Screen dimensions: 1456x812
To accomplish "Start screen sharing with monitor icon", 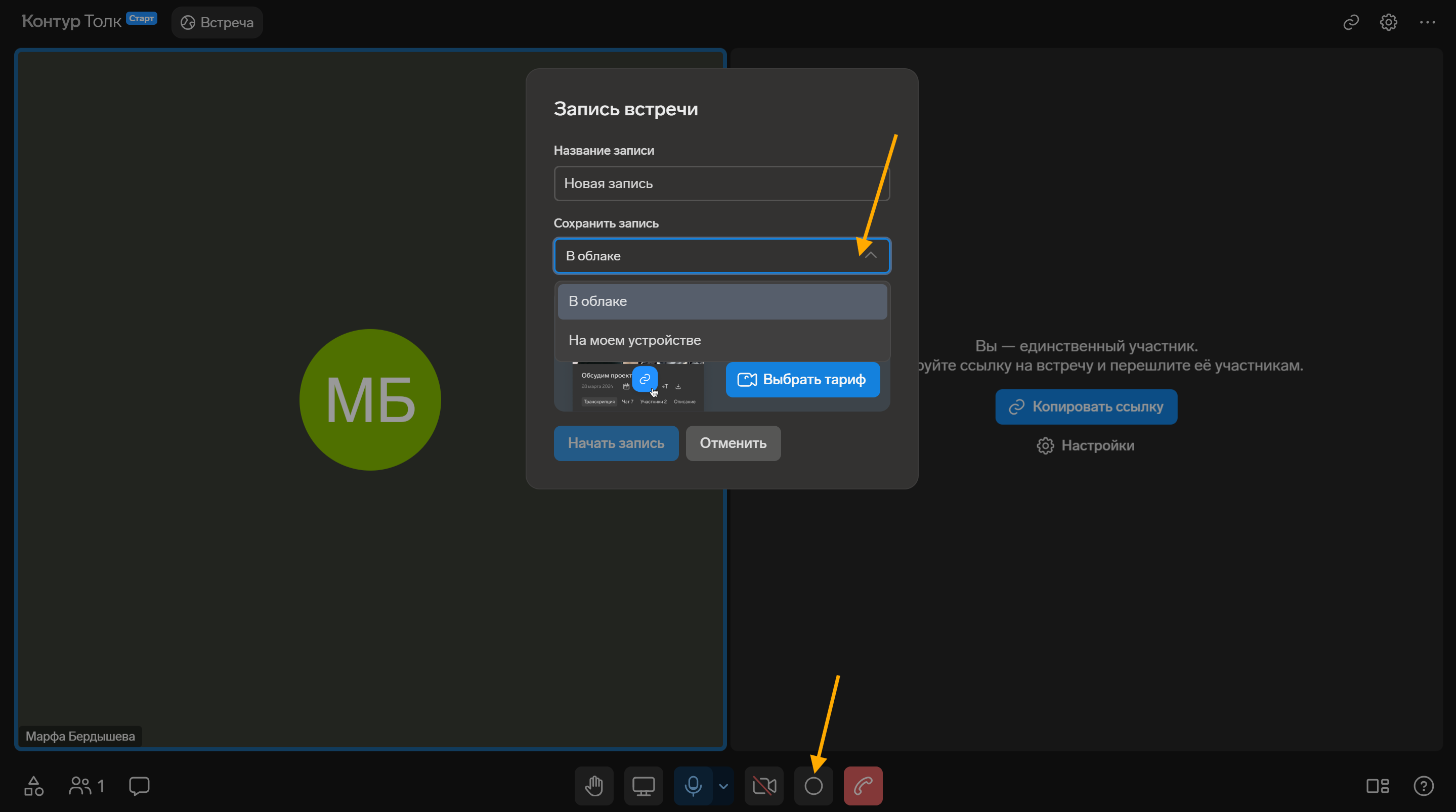I will (643, 785).
